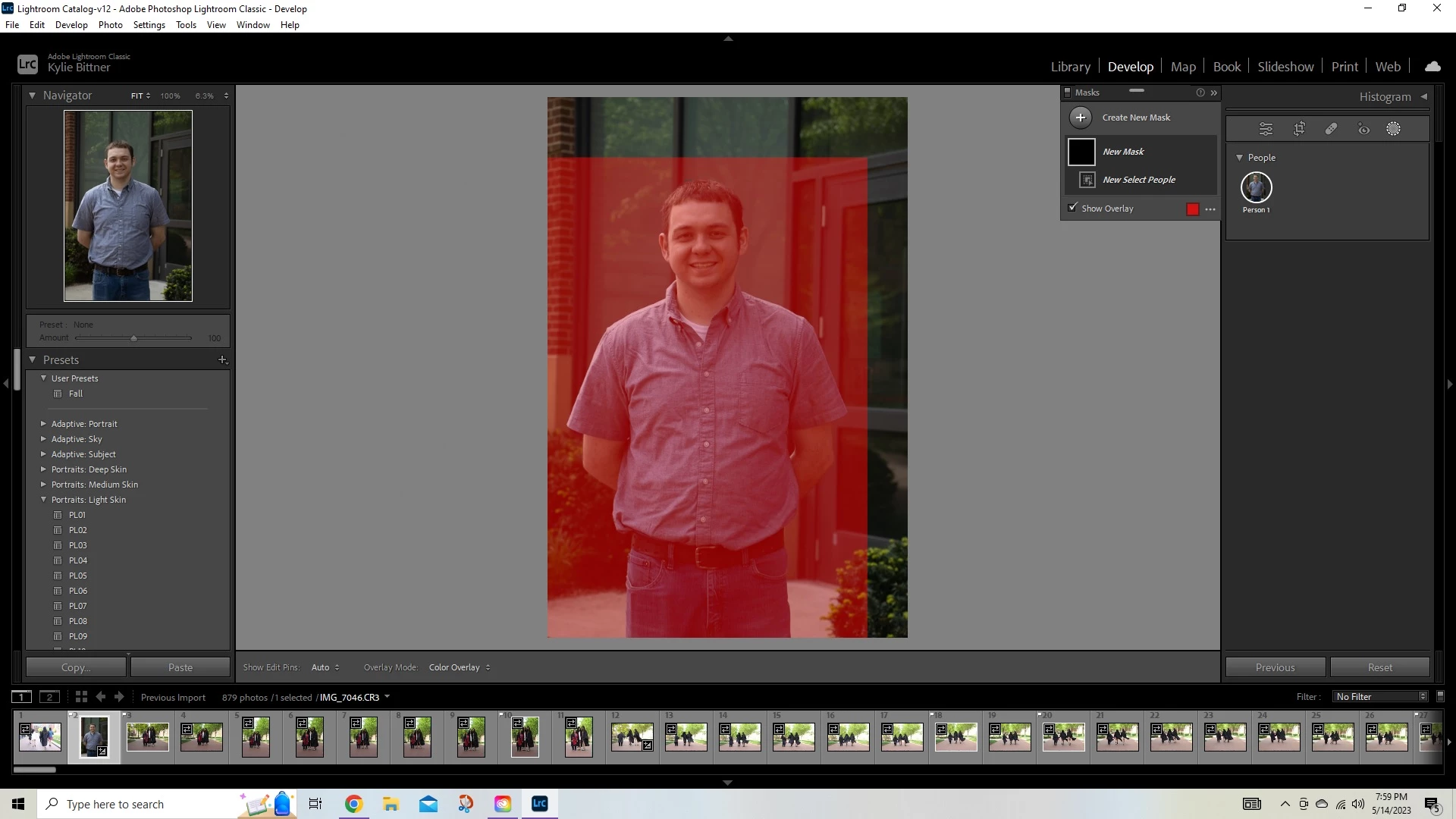Open mask overlay options three-dot menu
Screen dimensions: 1456x819
click(1210, 209)
